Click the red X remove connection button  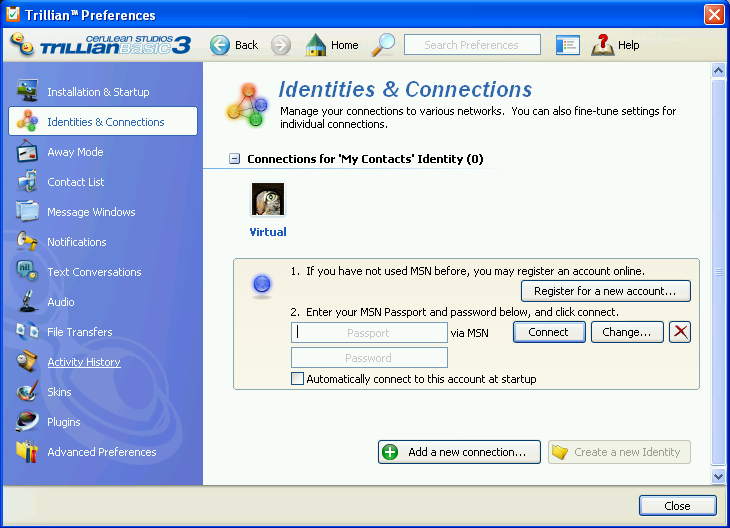(680, 332)
